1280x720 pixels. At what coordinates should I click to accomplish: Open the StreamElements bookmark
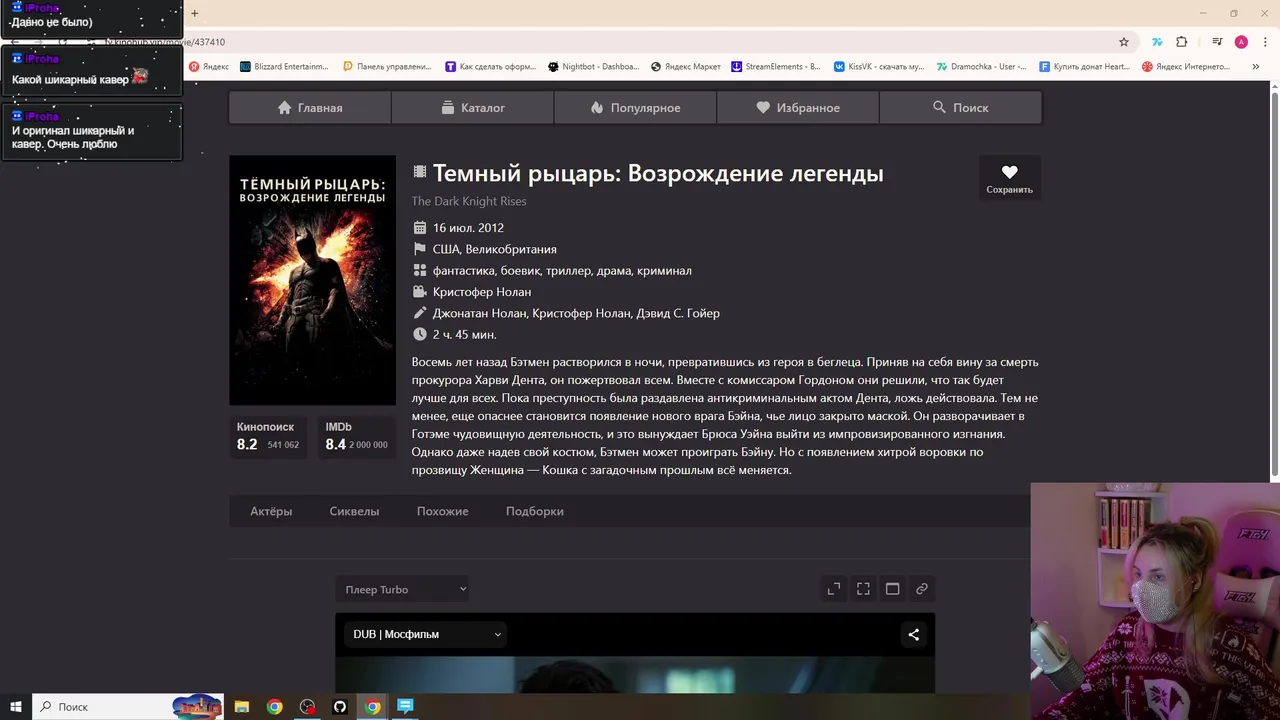777,67
